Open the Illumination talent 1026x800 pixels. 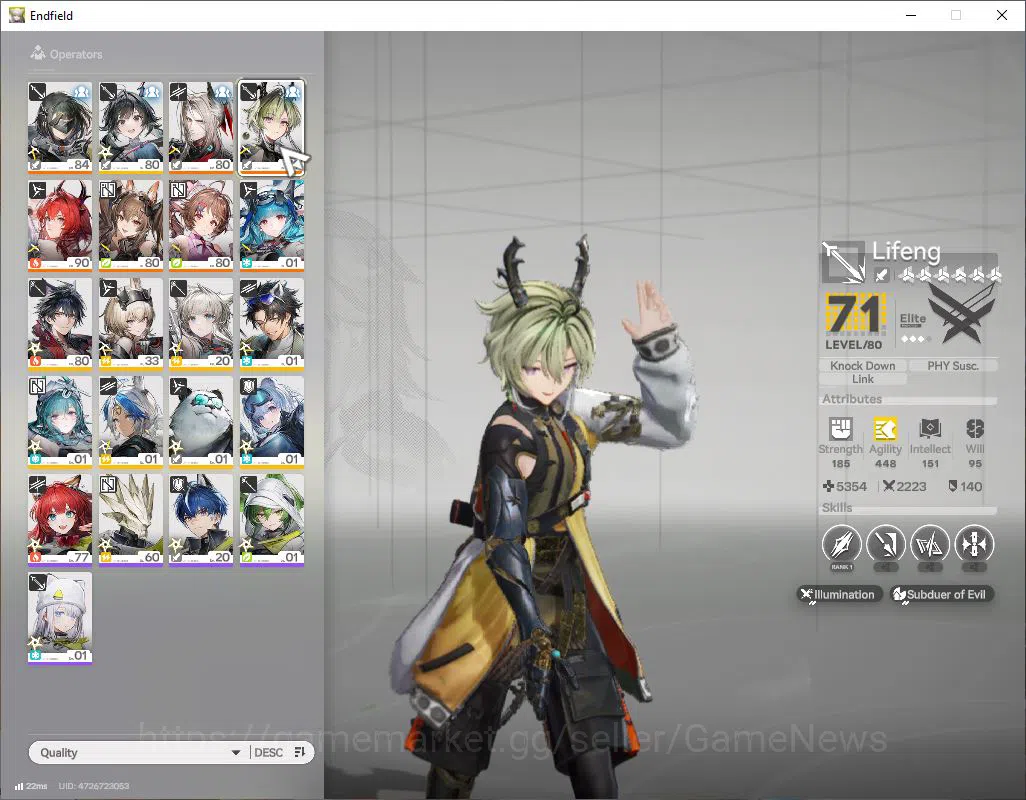coord(840,595)
